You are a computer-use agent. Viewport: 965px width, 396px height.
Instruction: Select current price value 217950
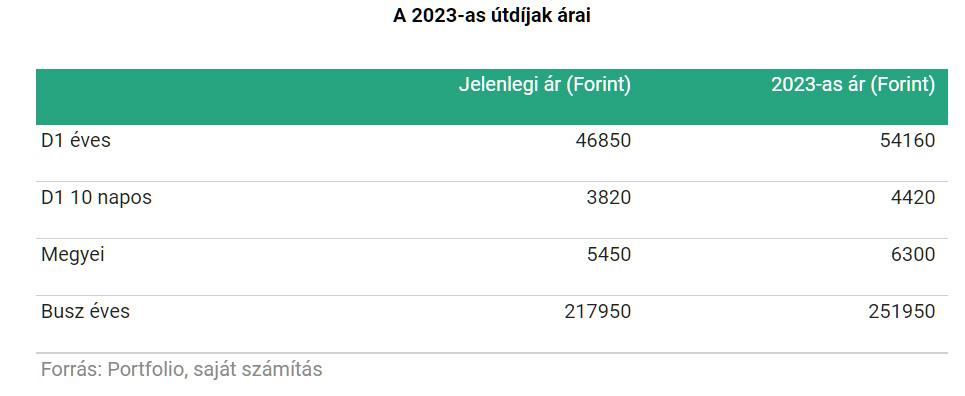598,311
